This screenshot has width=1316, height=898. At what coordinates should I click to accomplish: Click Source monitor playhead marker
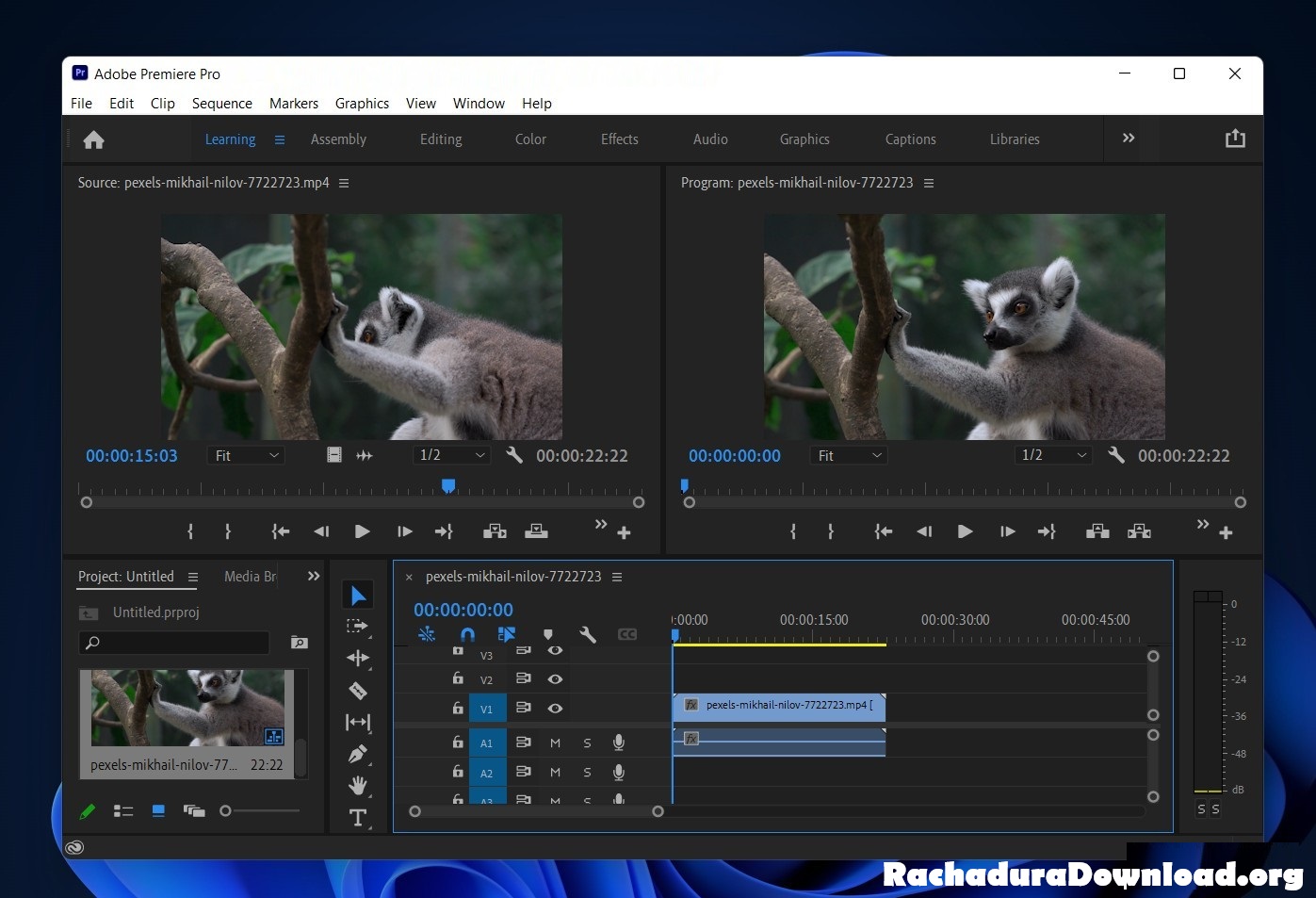[448, 486]
